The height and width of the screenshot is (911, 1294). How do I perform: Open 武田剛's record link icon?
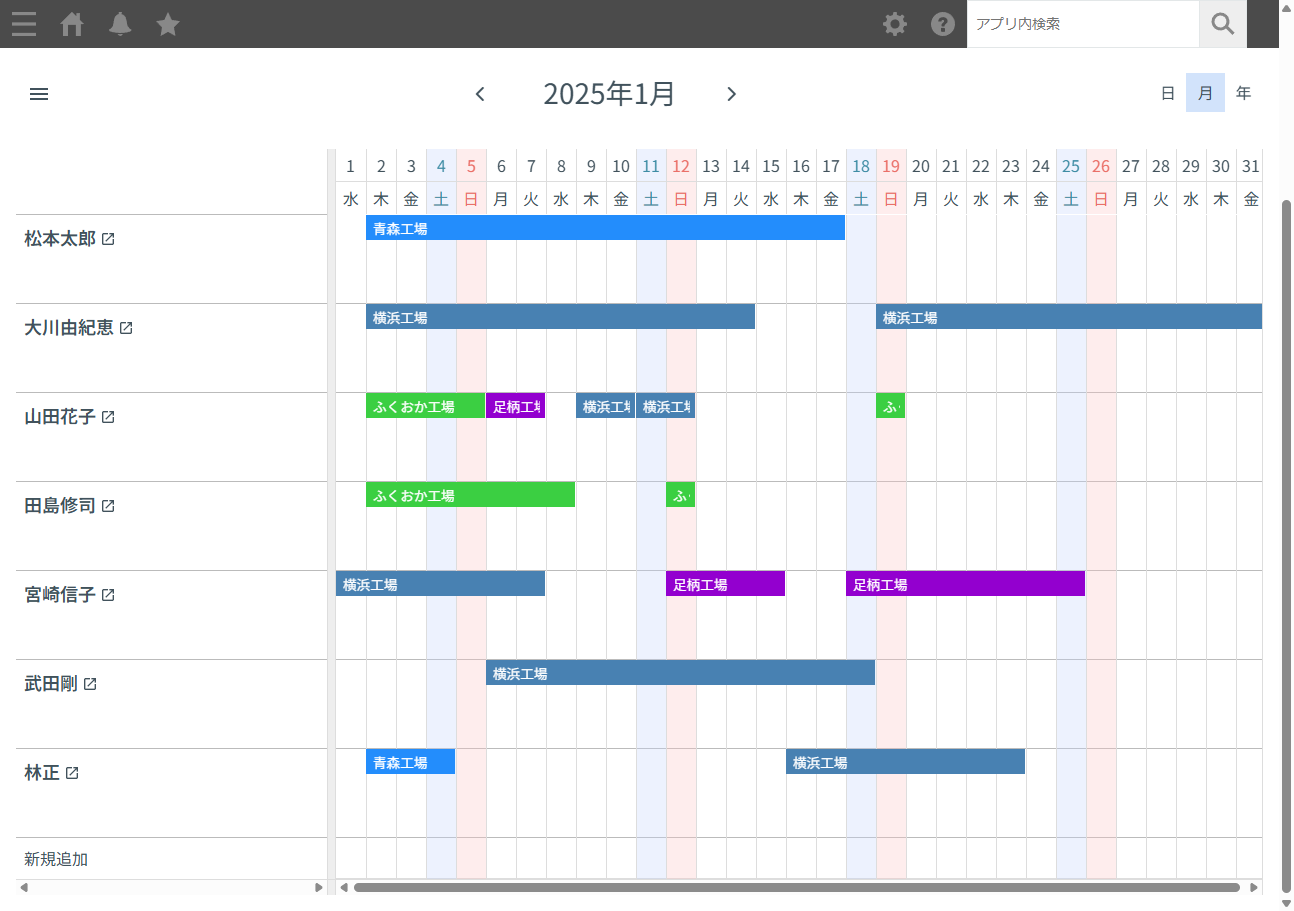(x=90, y=685)
